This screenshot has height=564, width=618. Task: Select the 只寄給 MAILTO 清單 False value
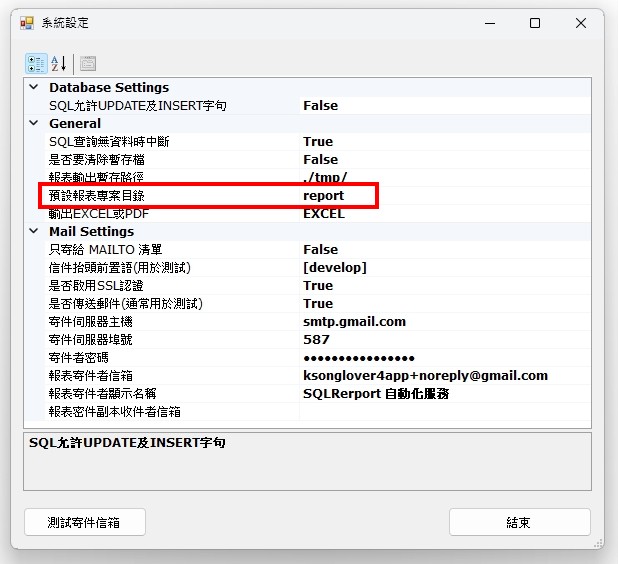click(x=320, y=250)
